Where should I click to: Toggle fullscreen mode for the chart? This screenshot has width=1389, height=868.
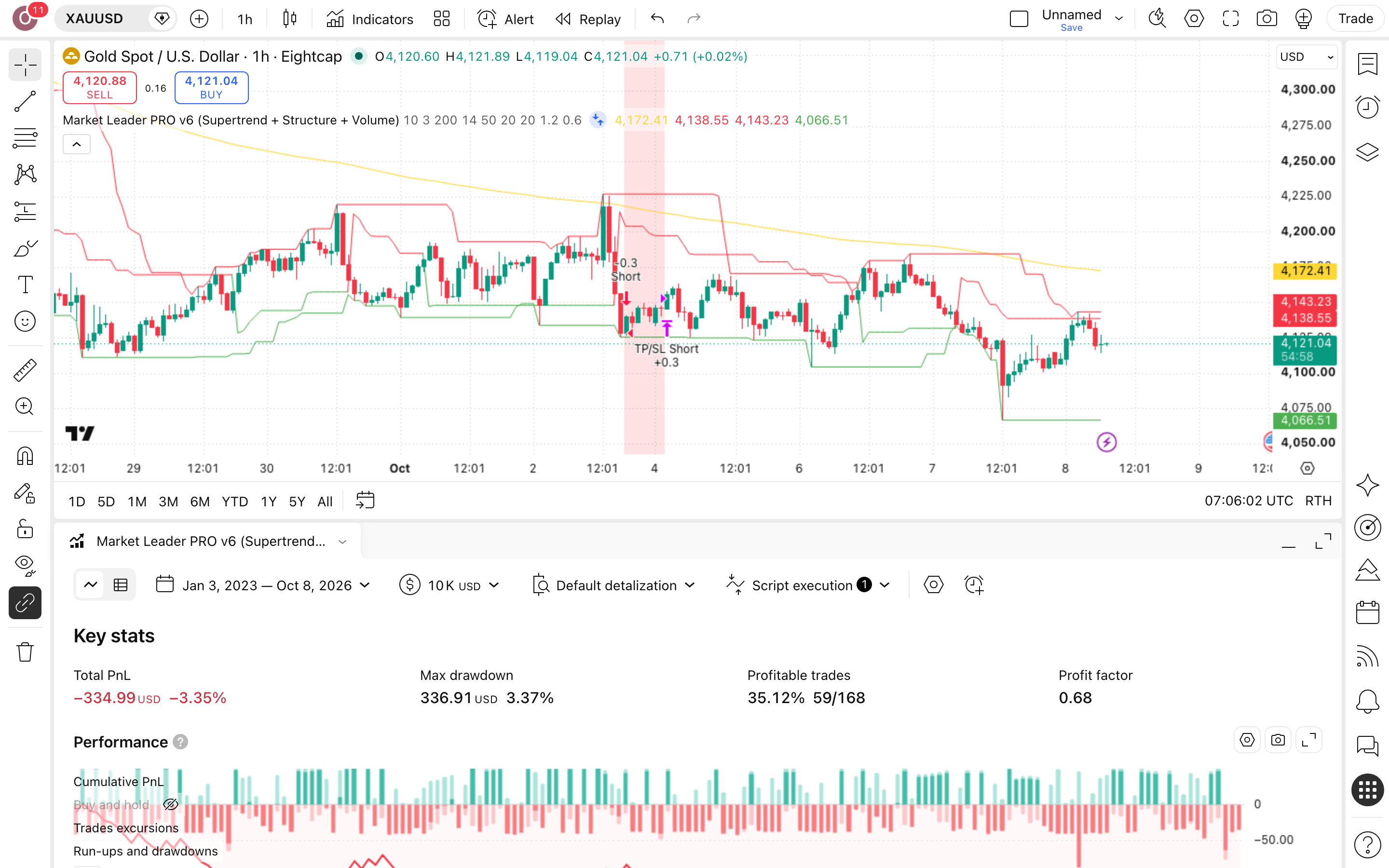point(1231,19)
